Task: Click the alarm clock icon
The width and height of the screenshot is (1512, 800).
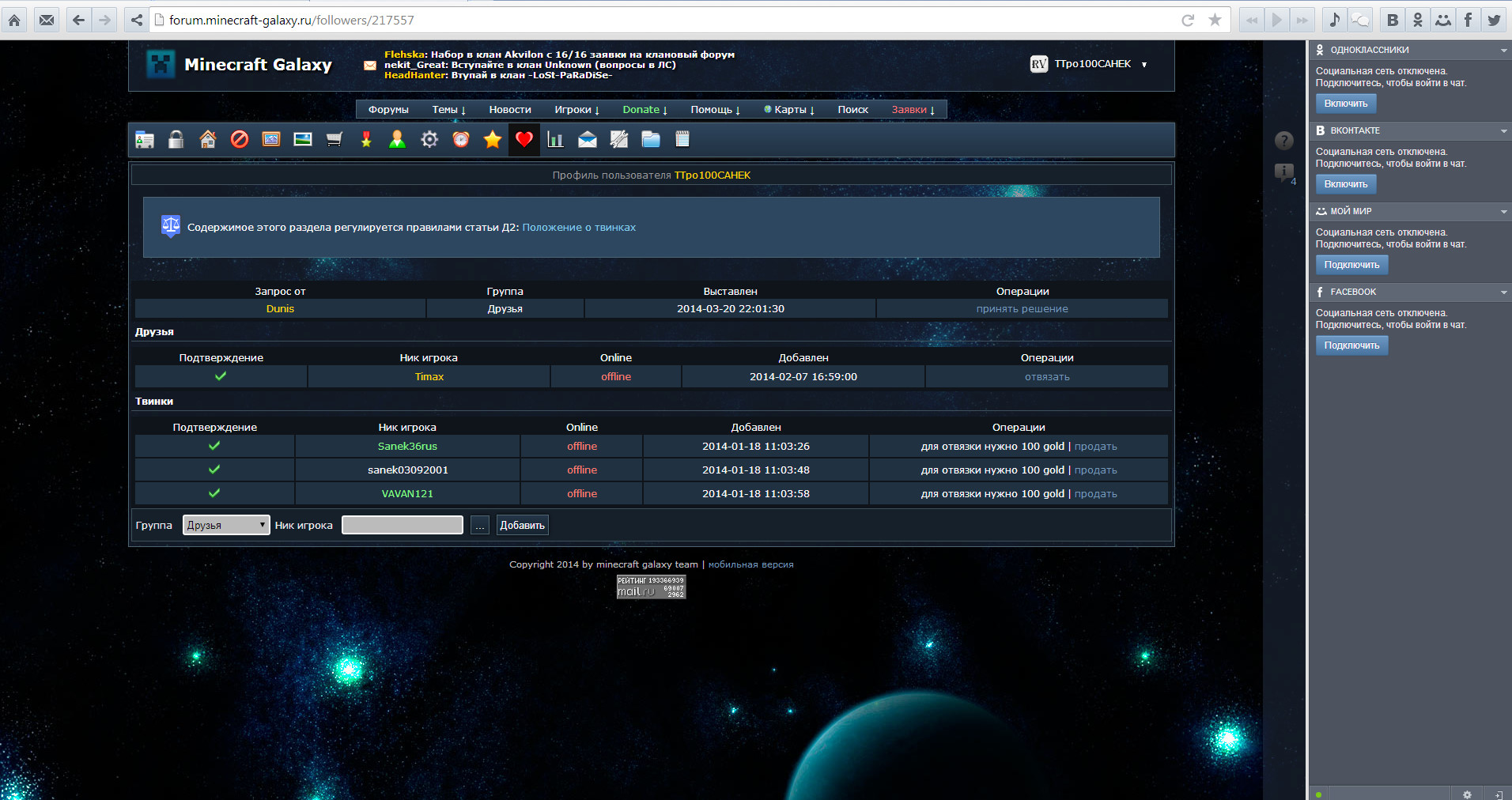Action: [461, 140]
